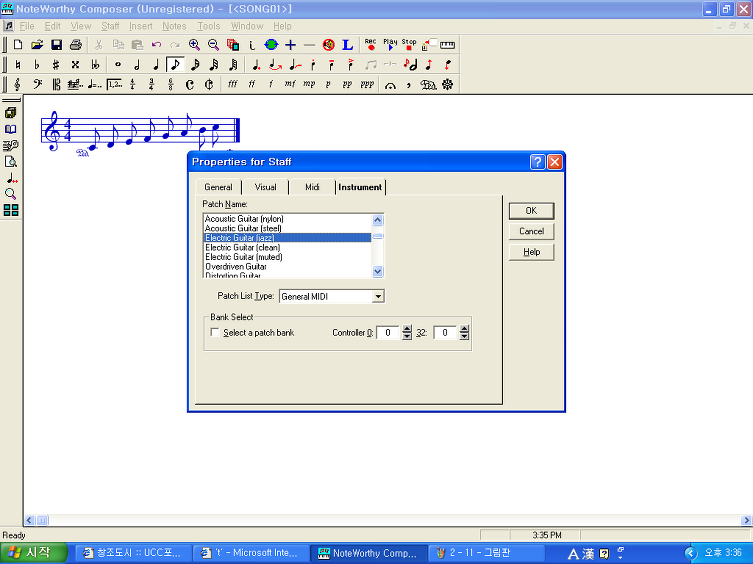Decrease the Controller 0 spinner value

point(407,336)
